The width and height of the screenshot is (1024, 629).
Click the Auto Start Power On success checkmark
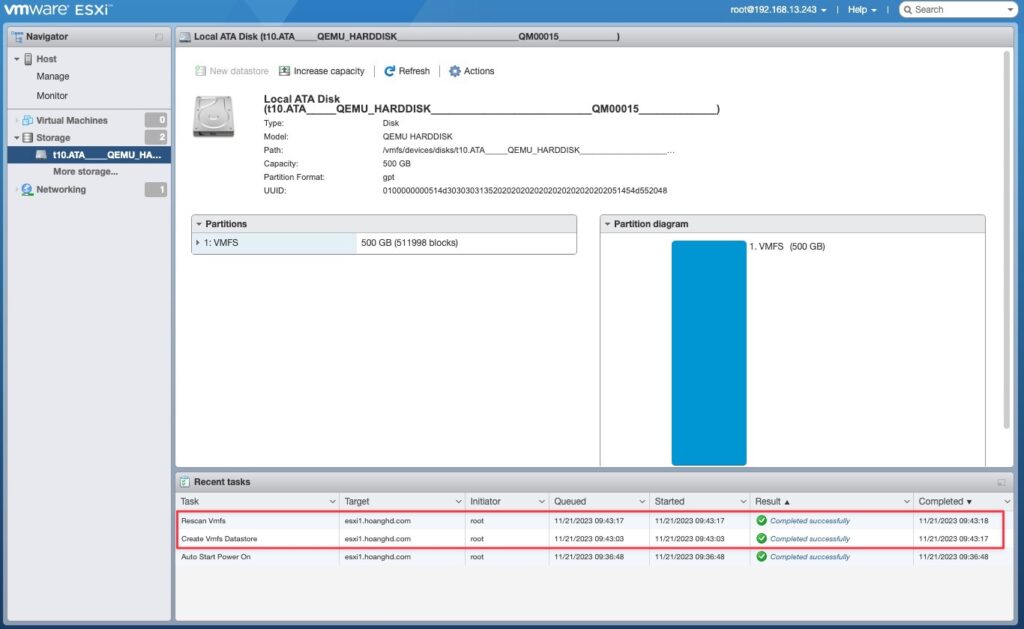coord(761,556)
